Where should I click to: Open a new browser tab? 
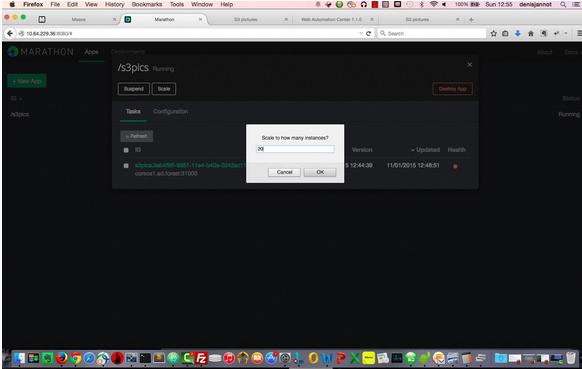pyautogui.click(x=471, y=20)
